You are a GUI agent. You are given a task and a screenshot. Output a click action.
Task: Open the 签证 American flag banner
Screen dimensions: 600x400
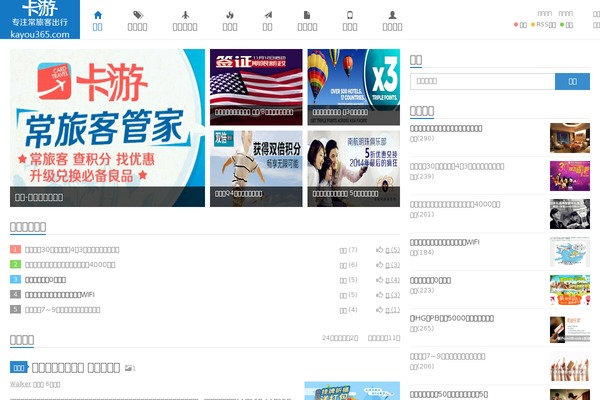pos(256,87)
